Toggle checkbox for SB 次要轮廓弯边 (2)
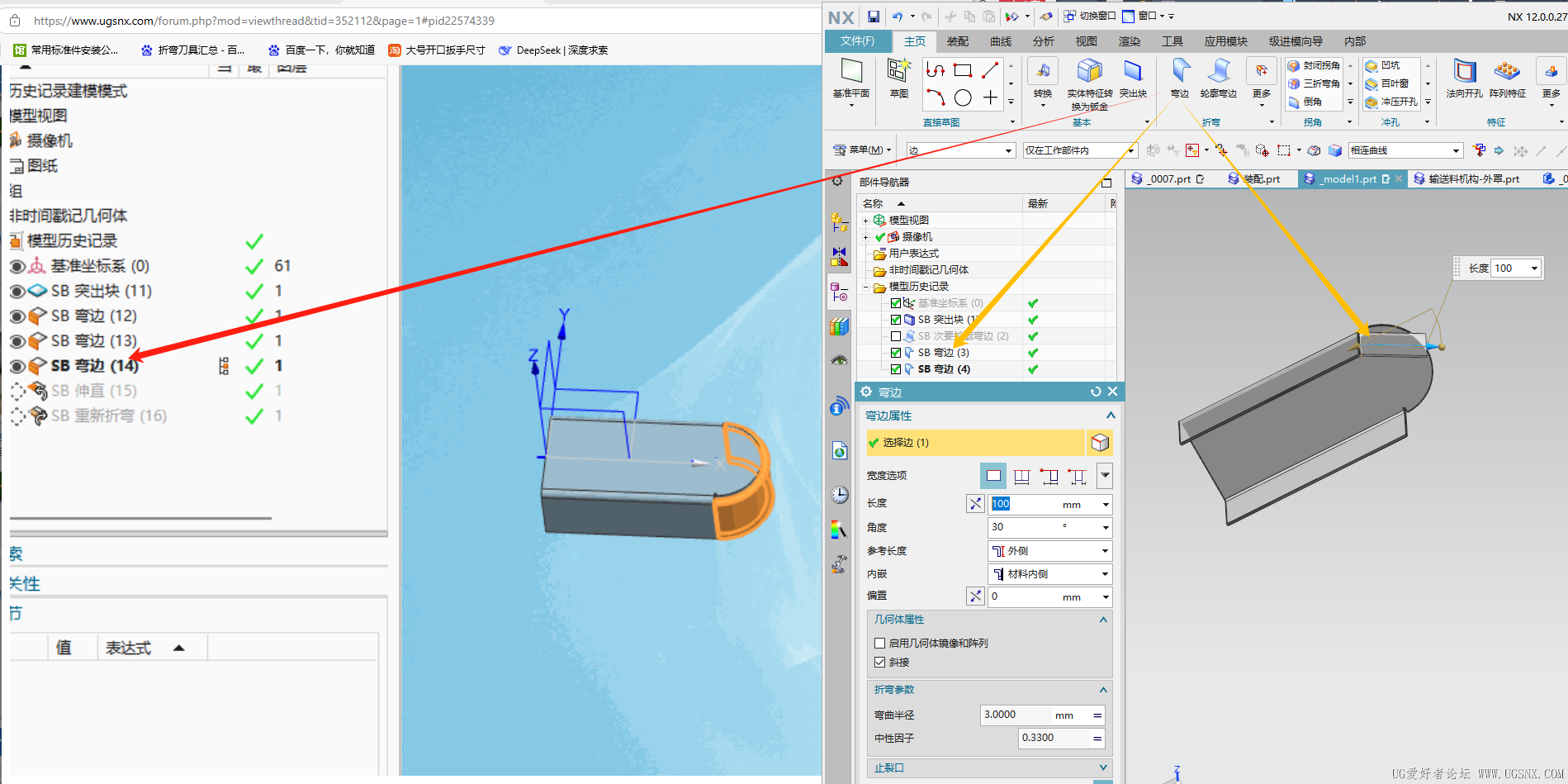Screen dimensions: 1568x784 (896, 336)
